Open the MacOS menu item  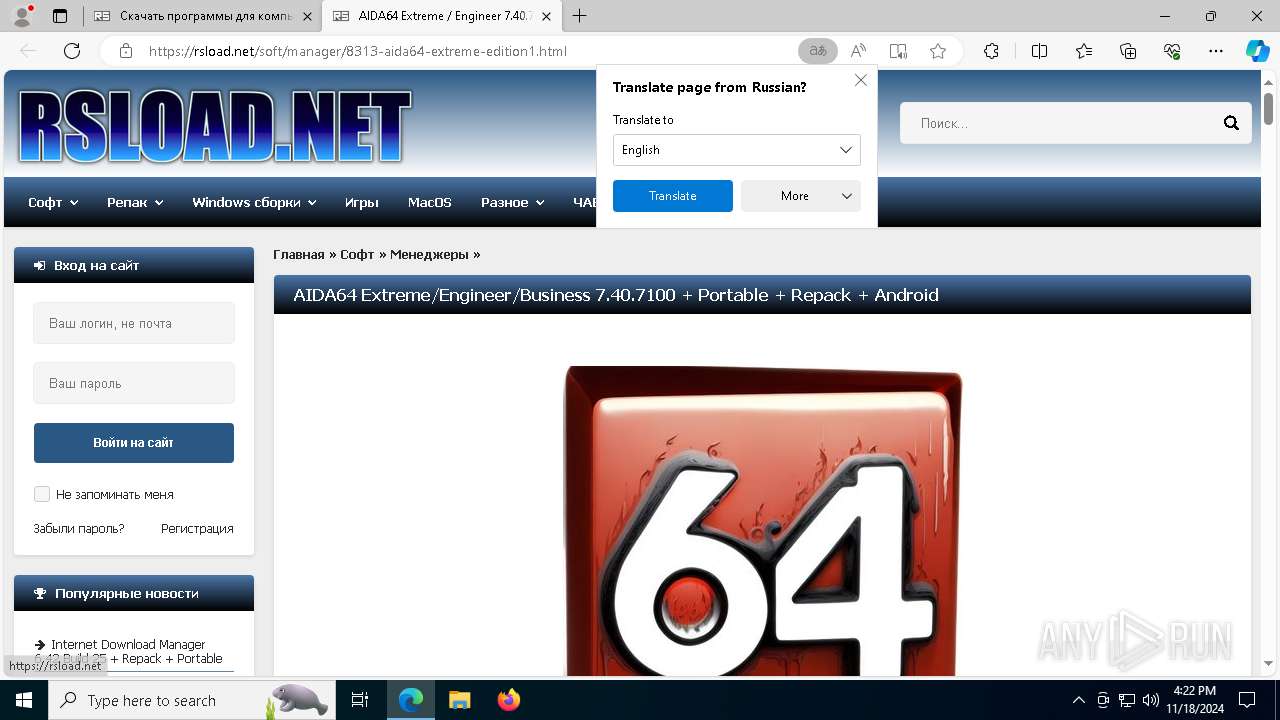click(x=430, y=202)
